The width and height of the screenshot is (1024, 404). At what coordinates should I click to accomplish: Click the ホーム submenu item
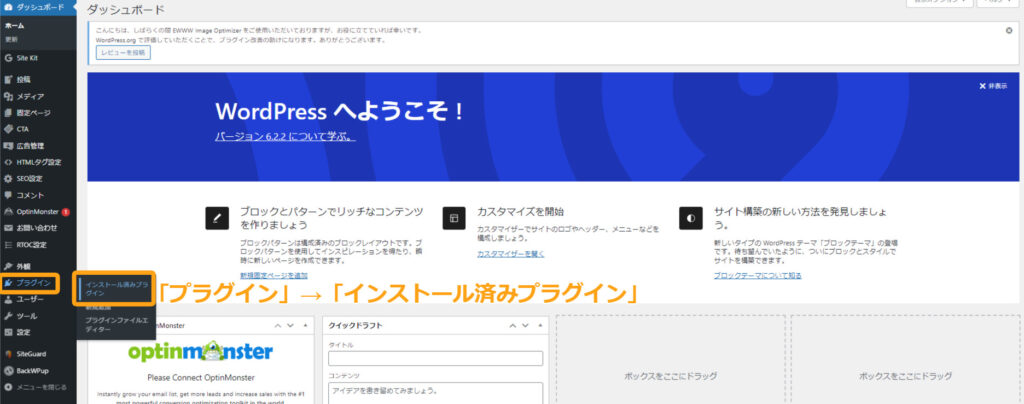(14, 26)
